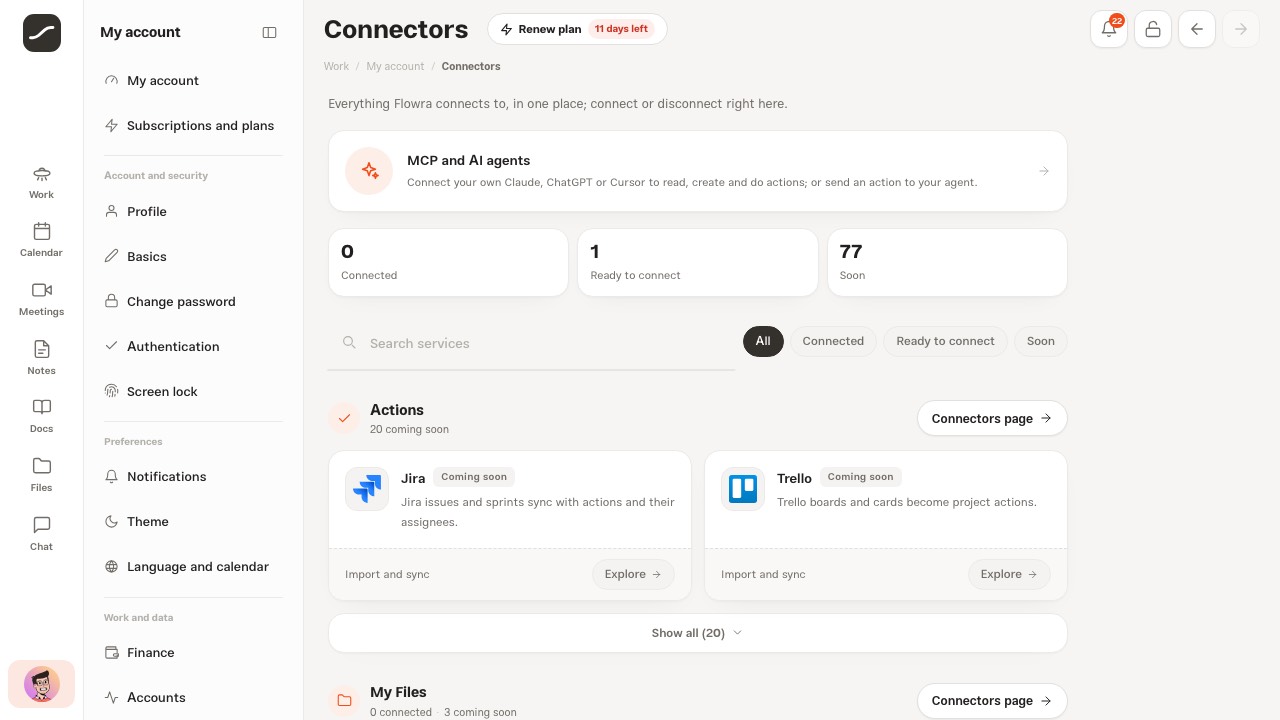Open Finance in the sidebar
This screenshot has height=720, width=1280.
pyautogui.click(x=193, y=653)
